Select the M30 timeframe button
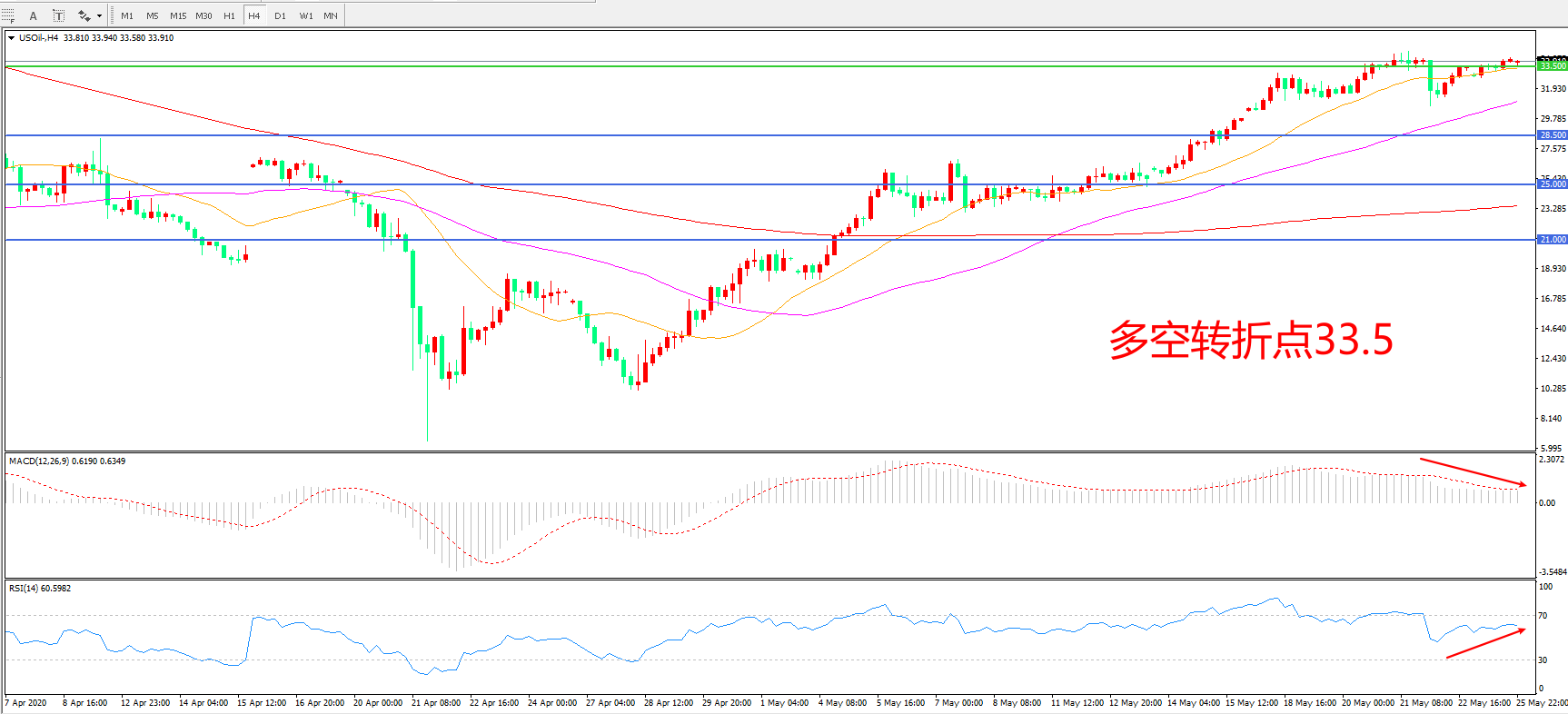The width and height of the screenshot is (1568, 714). click(x=203, y=15)
